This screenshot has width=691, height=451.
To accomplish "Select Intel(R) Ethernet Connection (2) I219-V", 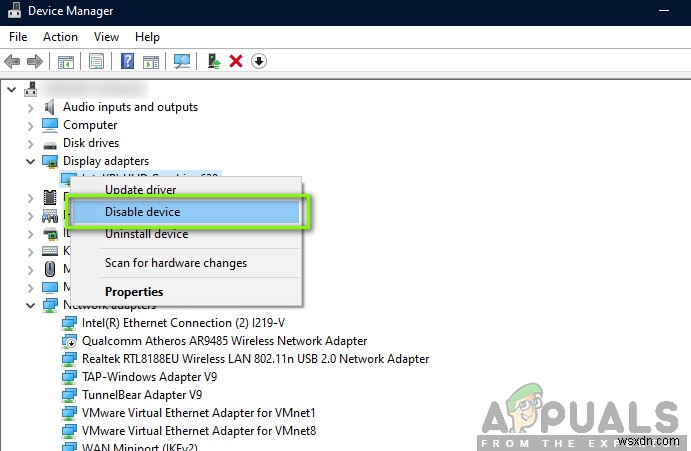I will (x=183, y=323).
